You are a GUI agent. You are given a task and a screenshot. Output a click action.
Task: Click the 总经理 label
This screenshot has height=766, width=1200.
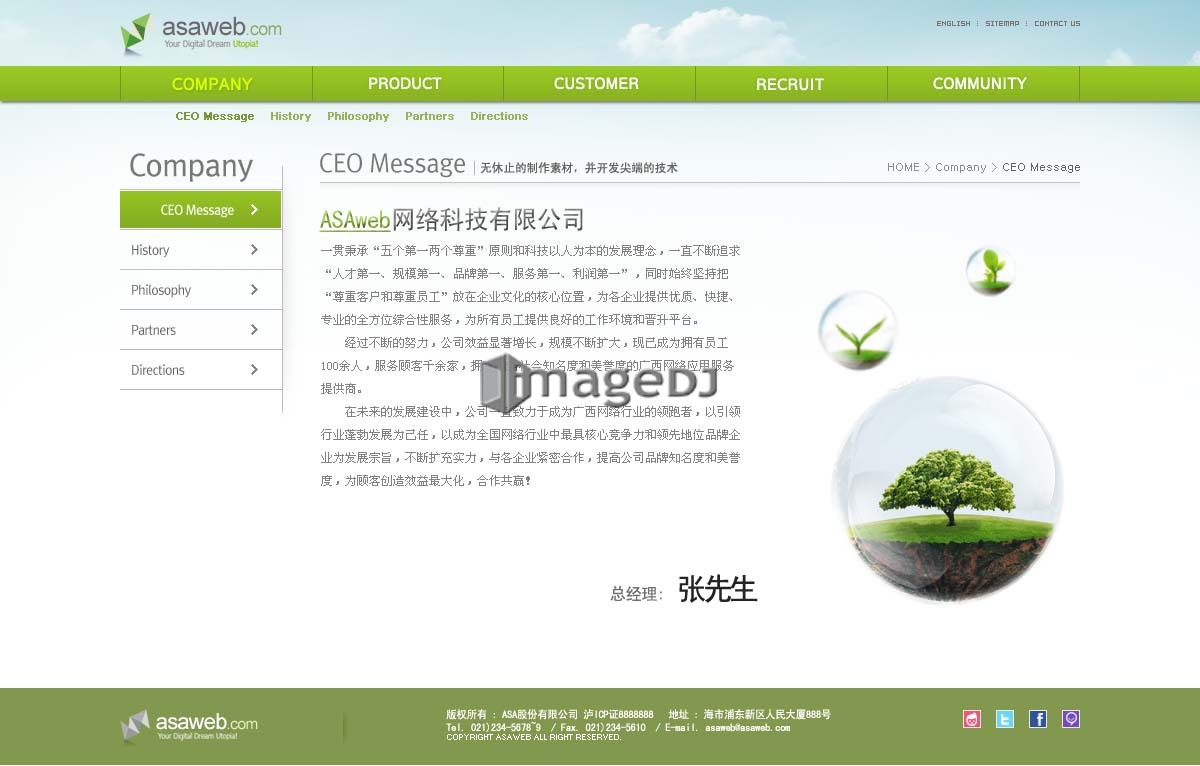[636, 594]
